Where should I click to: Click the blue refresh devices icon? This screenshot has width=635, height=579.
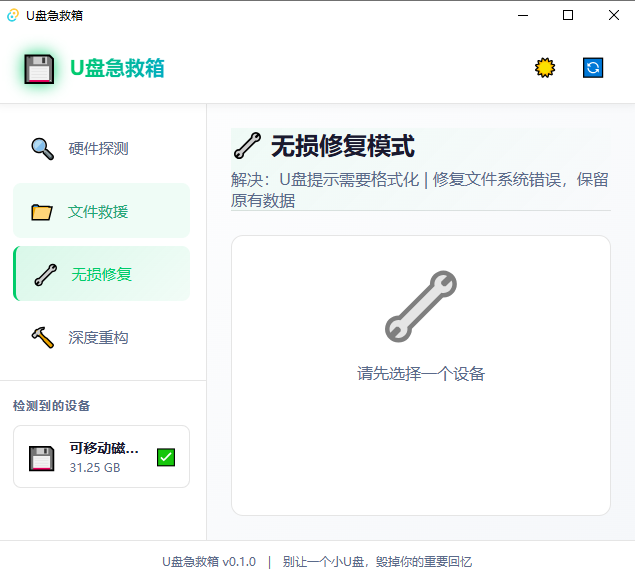click(x=593, y=68)
